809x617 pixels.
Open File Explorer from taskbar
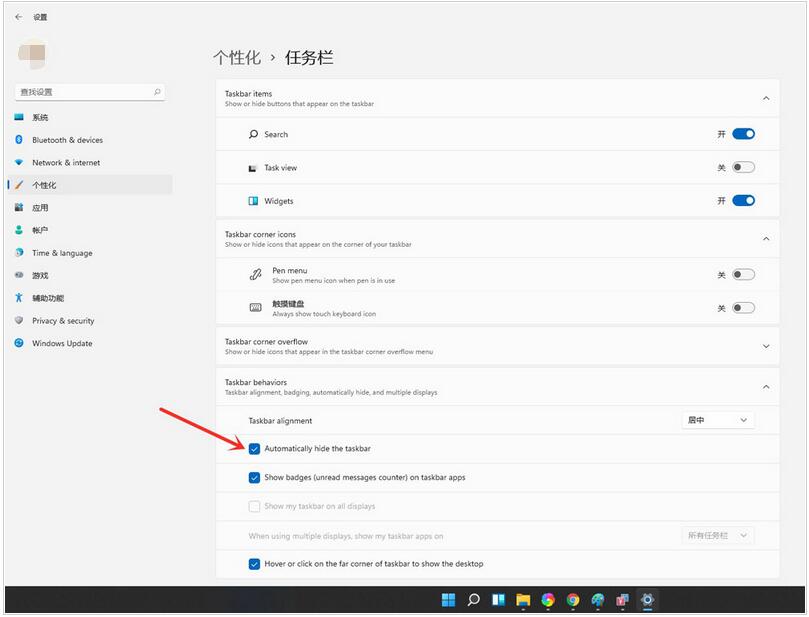point(523,600)
